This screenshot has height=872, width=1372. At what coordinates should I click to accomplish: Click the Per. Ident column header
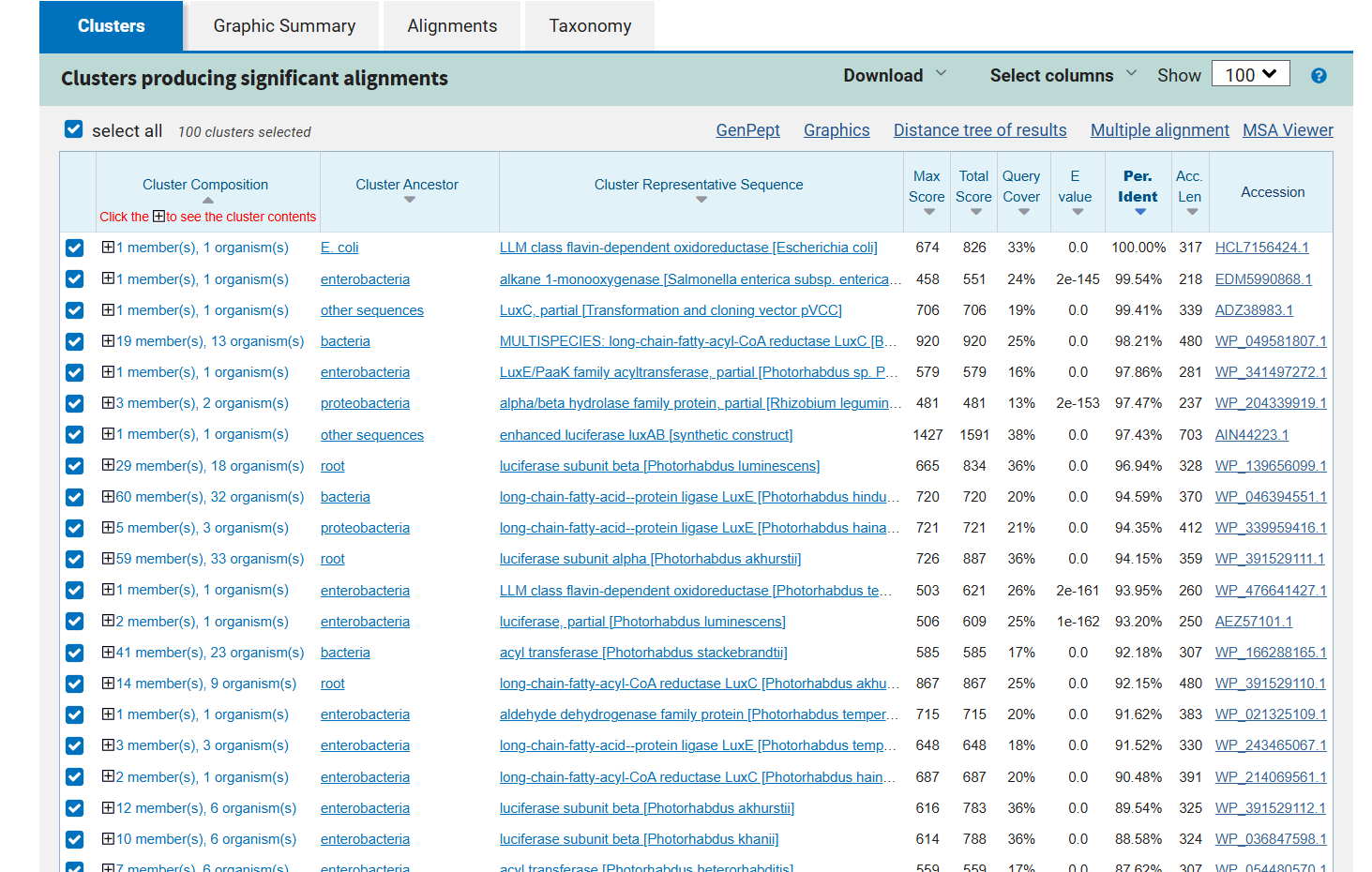point(1138,187)
